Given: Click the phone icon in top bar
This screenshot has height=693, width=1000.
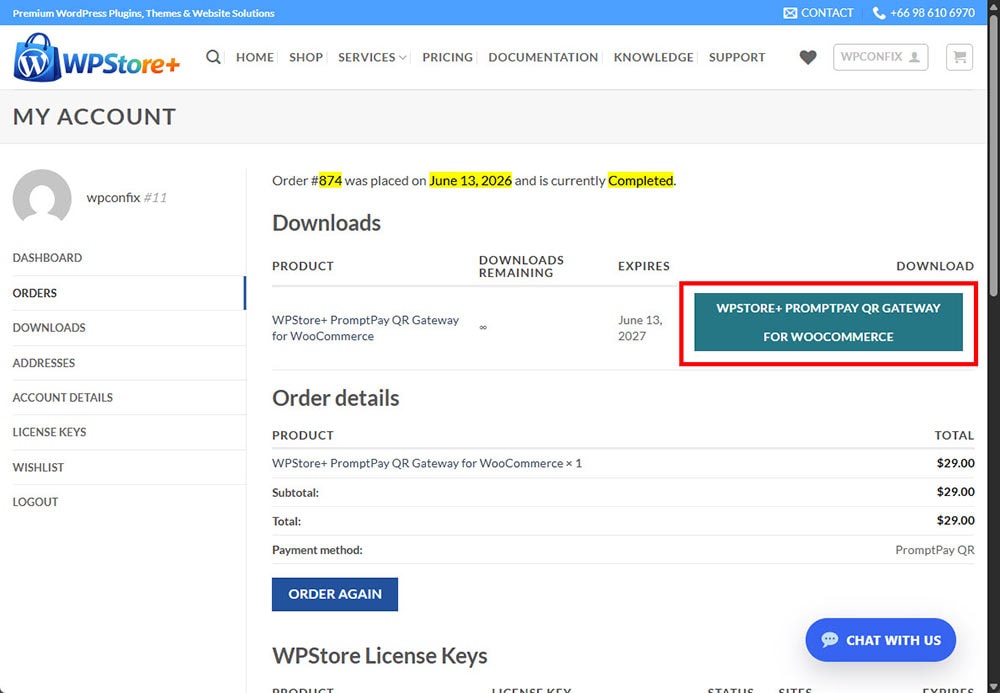Looking at the screenshot, I should pos(879,13).
